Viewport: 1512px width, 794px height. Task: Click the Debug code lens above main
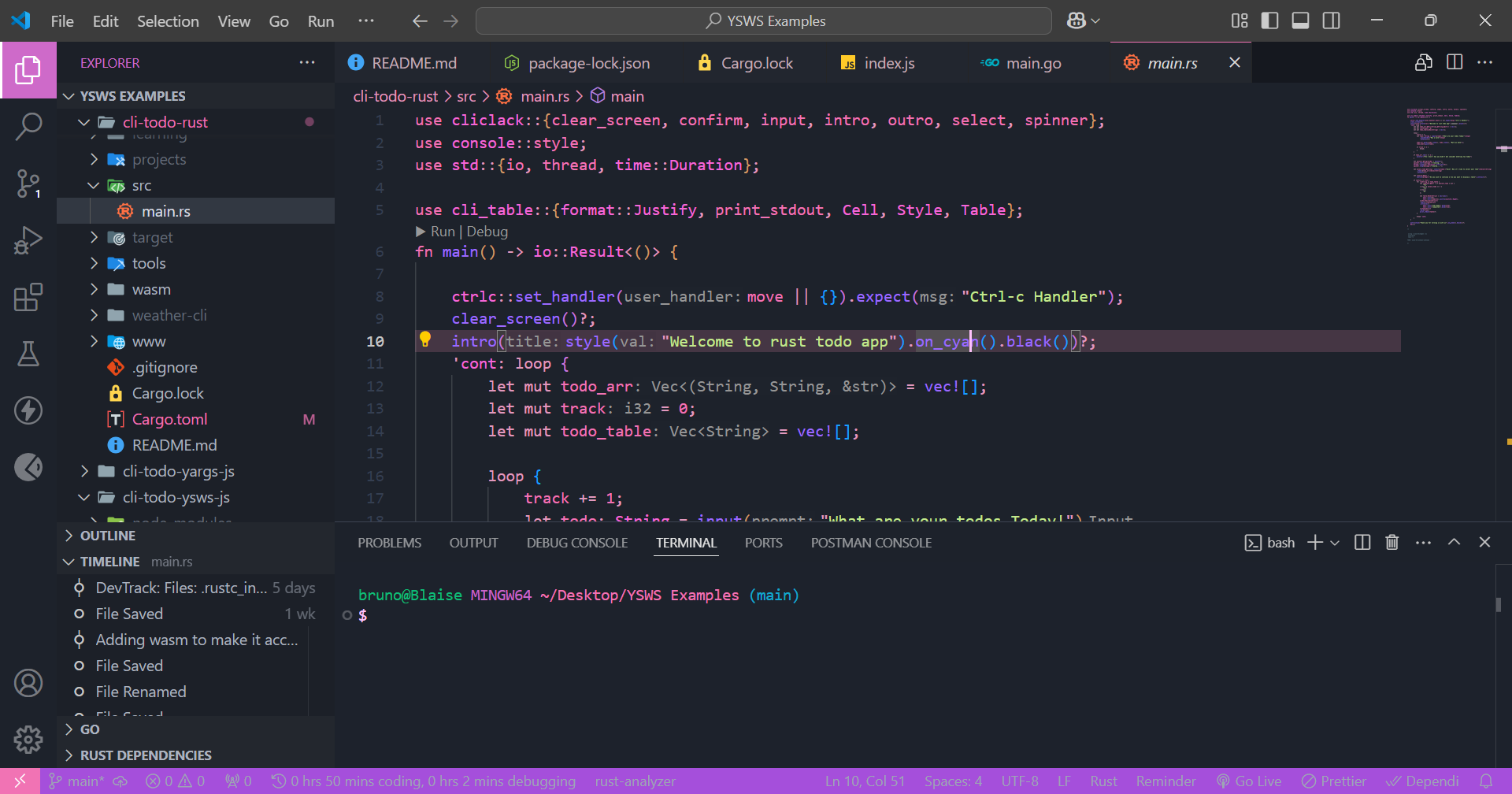click(x=487, y=232)
